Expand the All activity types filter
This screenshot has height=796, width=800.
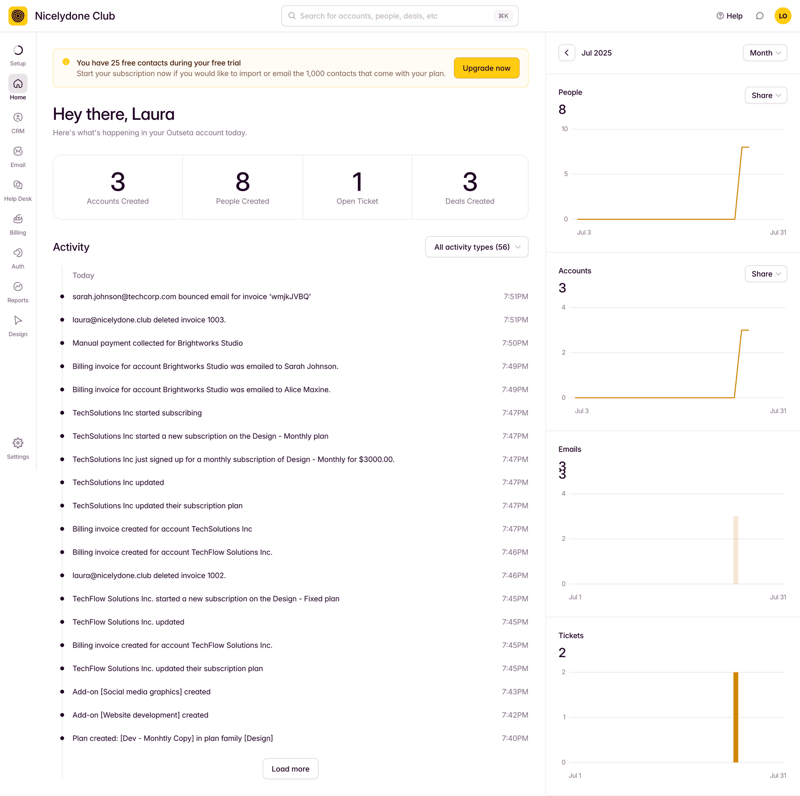pyautogui.click(x=477, y=247)
